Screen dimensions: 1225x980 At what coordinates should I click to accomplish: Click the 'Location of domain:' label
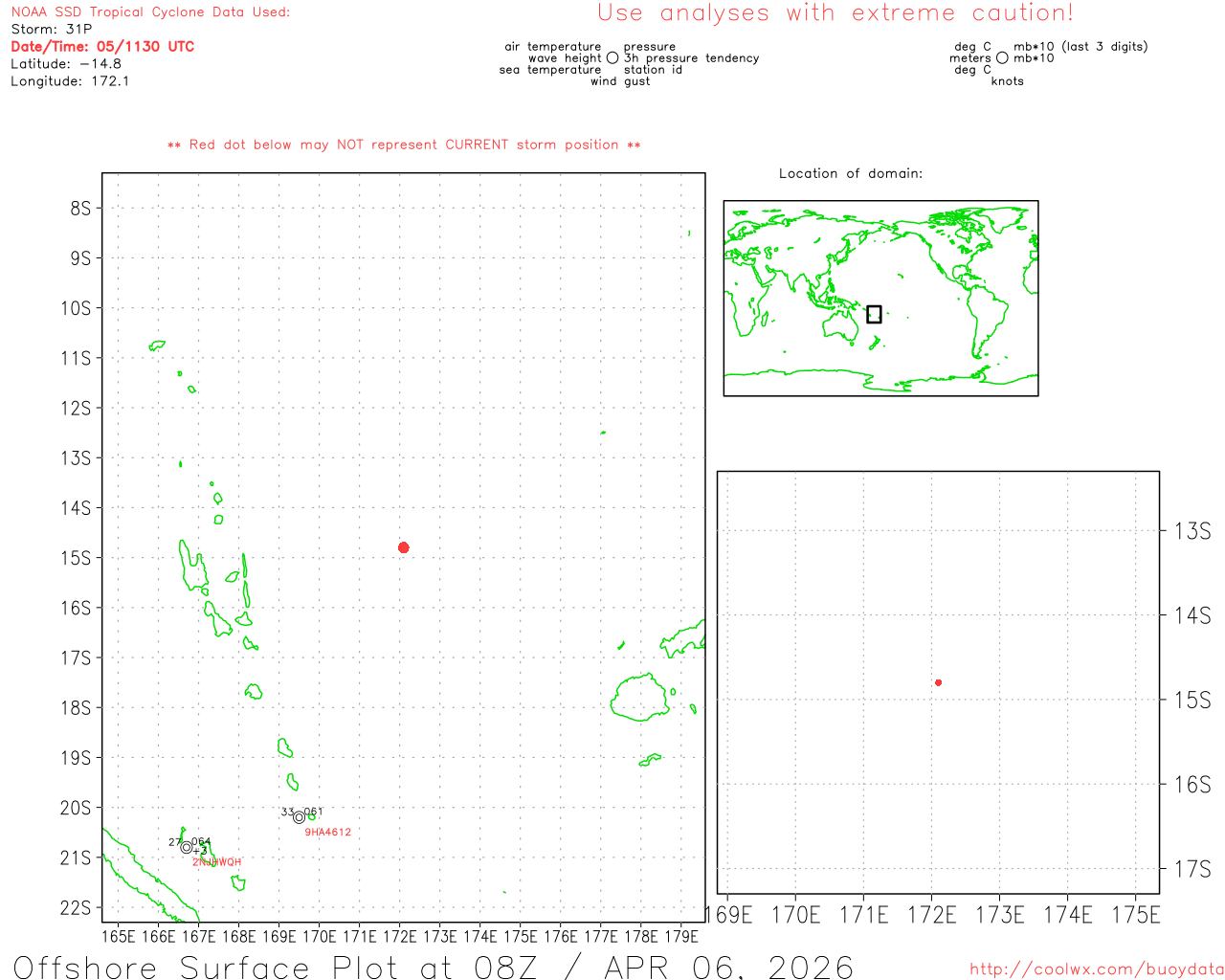[851, 173]
